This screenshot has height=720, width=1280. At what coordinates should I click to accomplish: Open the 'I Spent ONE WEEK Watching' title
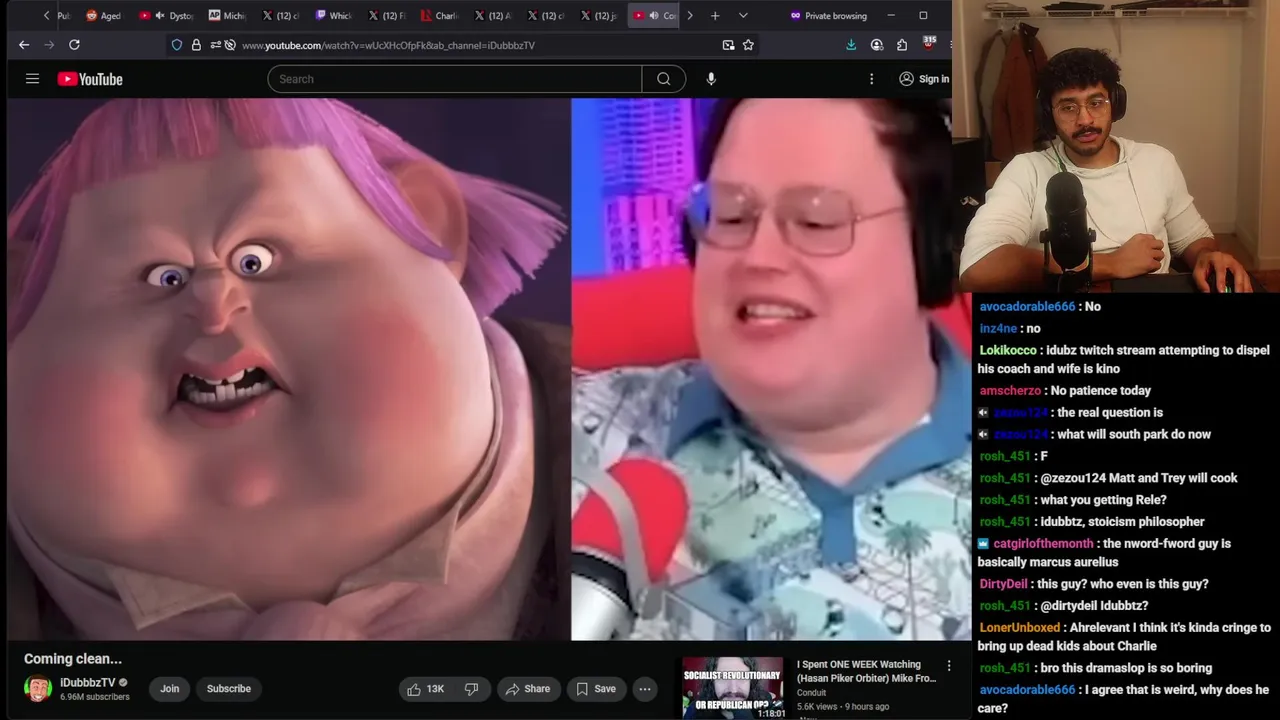point(866,671)
